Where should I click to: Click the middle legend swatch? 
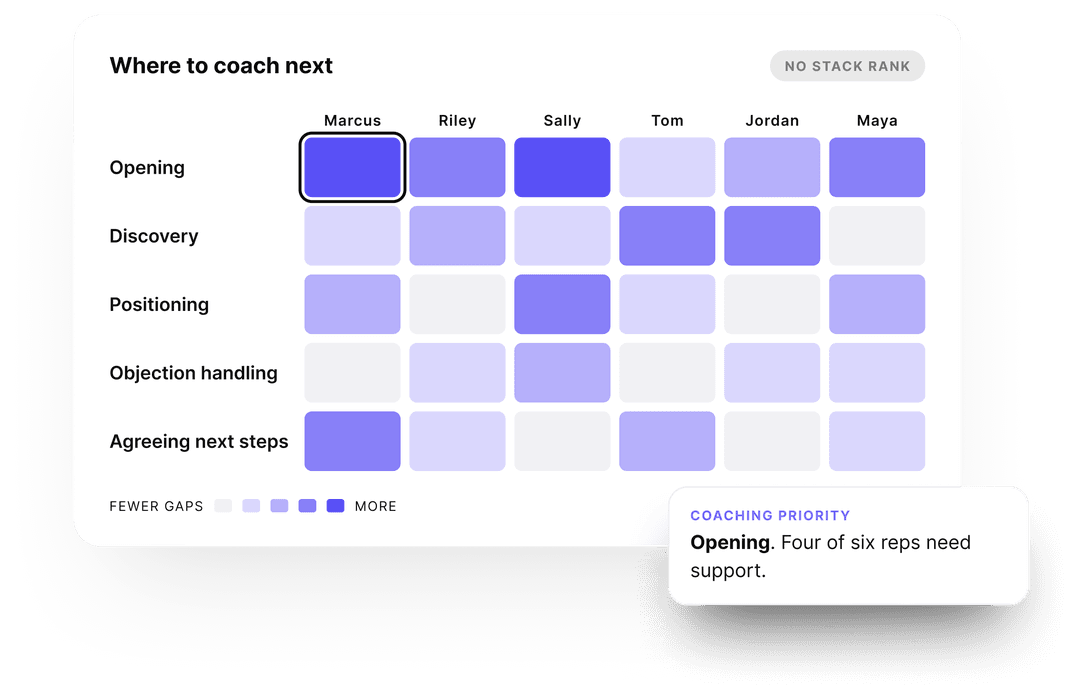coord(279,506)
